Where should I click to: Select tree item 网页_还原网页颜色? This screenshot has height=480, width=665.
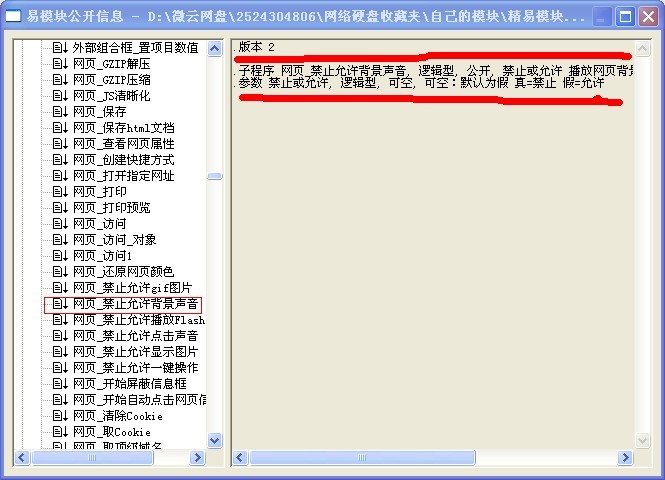coord(123,271)
